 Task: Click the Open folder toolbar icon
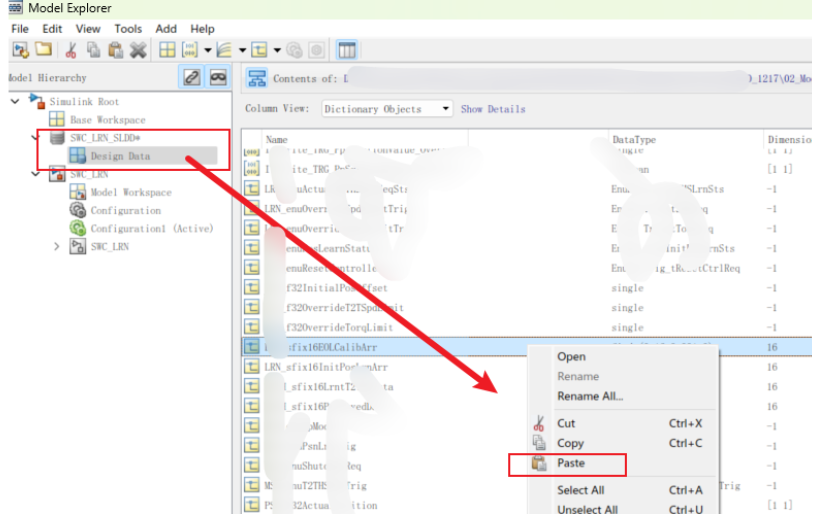coord(44,50)
